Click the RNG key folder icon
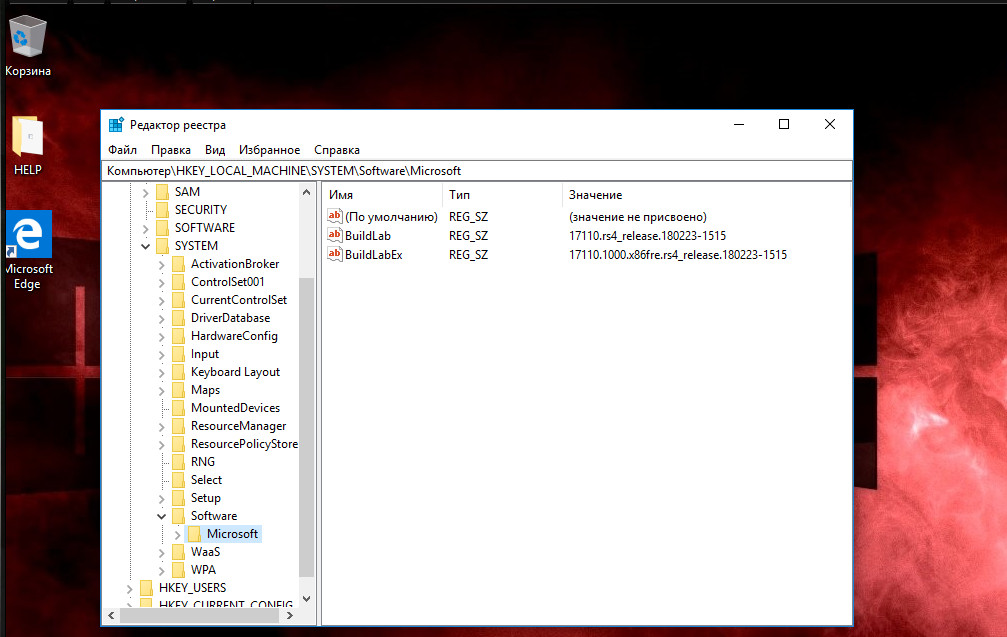 pyautogui.click(x=179, y=462)
